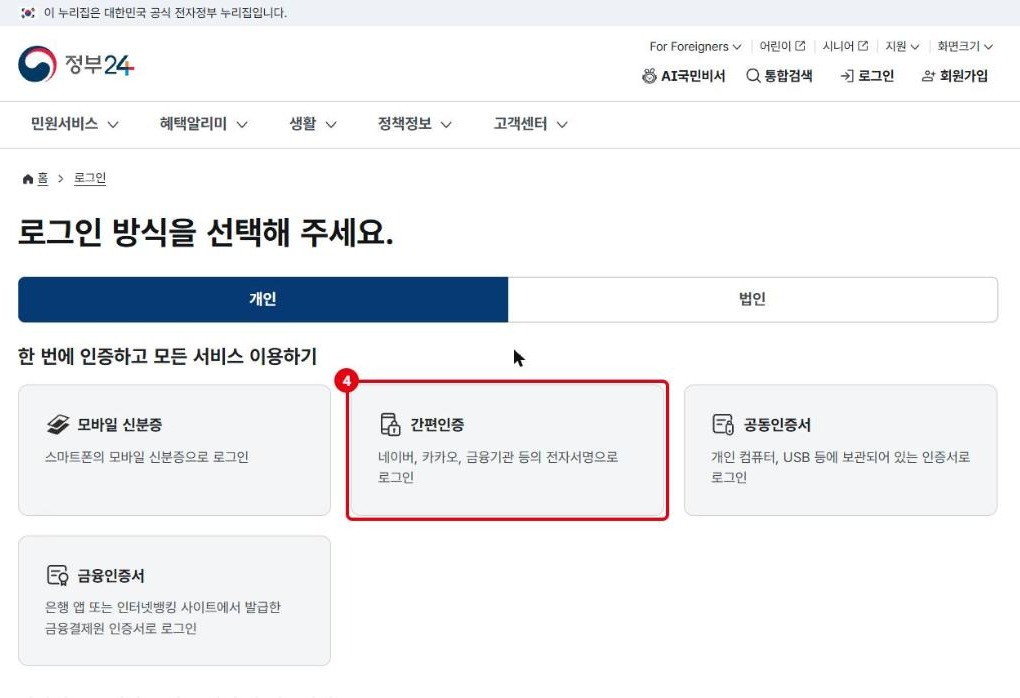Click the AI국민비서 link
1020x698 pixels.
[684, 76]
